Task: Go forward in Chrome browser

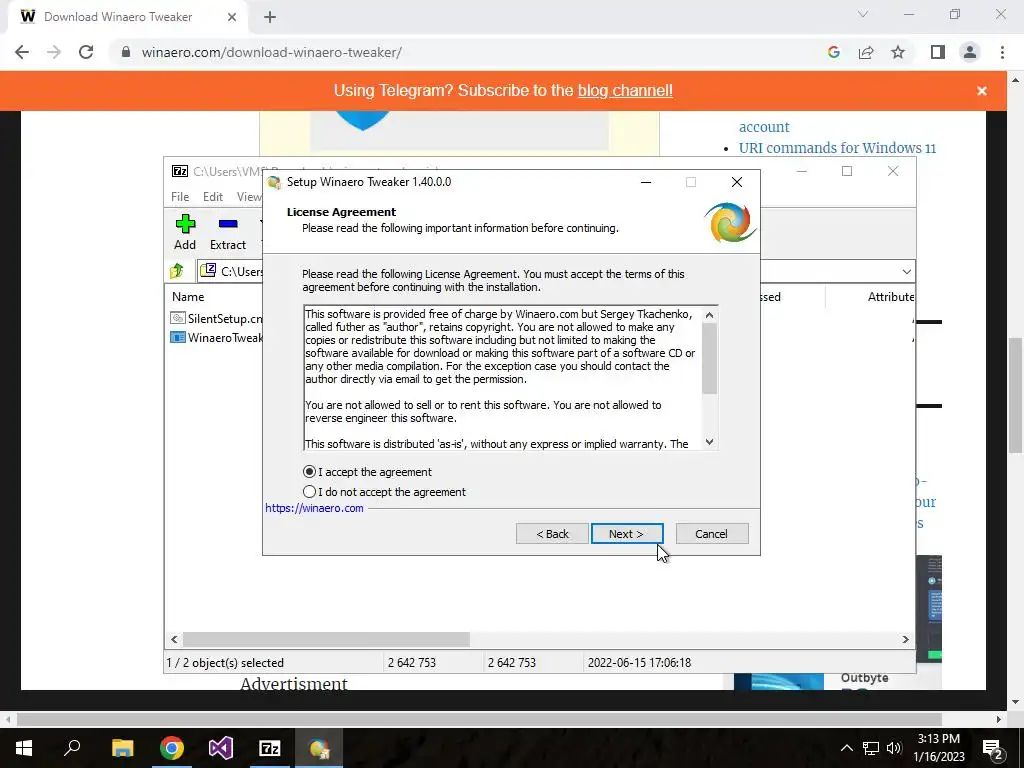Action: [54, 52]
